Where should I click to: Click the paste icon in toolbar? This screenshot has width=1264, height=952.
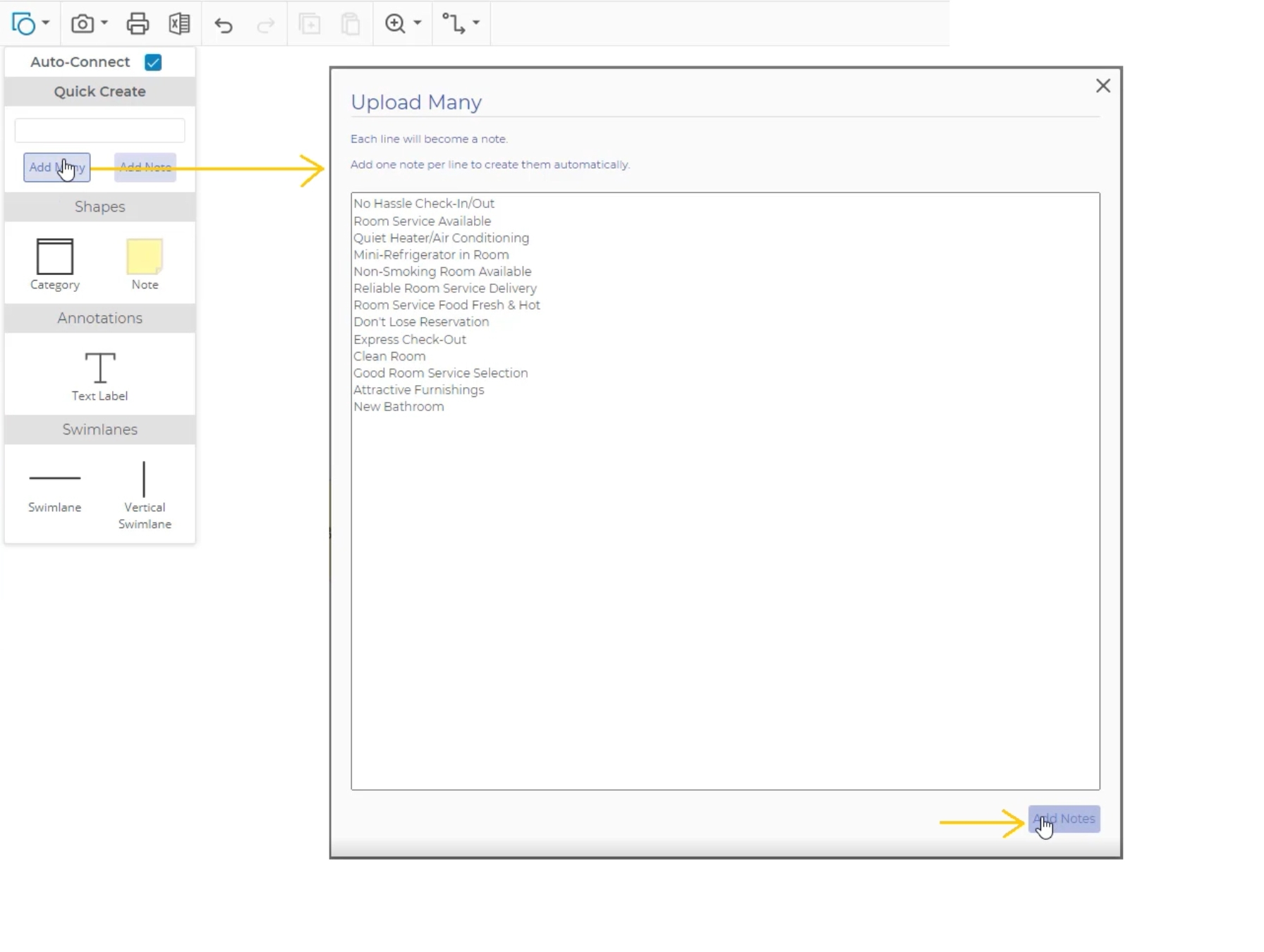351,24
